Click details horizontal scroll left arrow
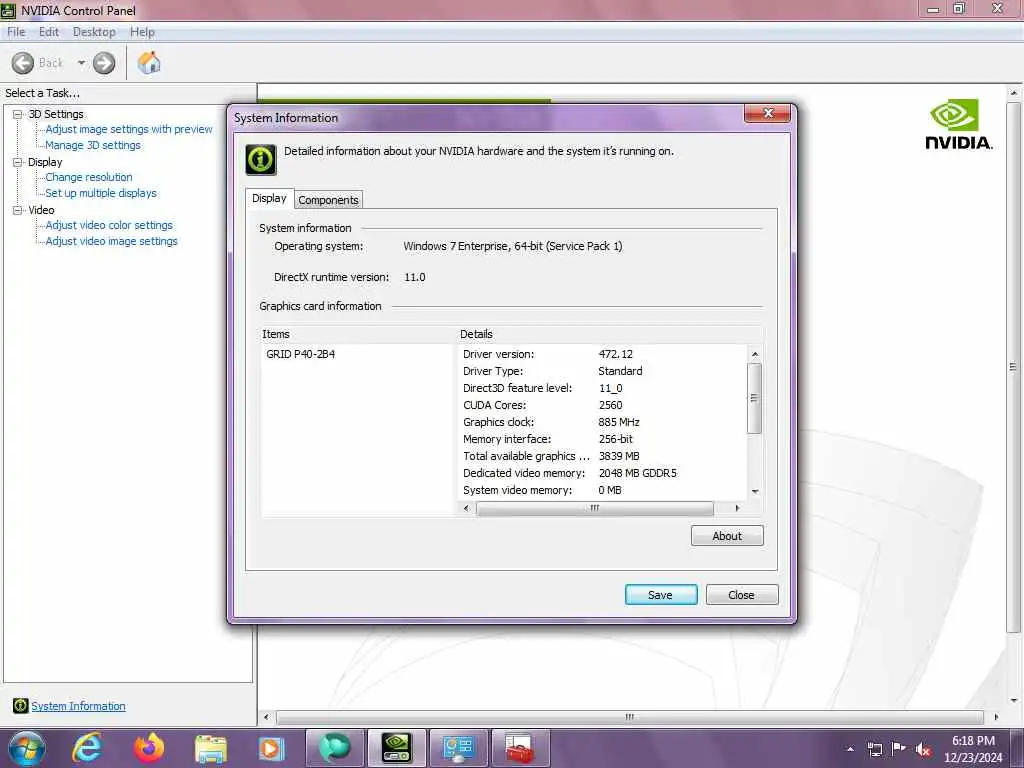This screenshot has width=1024, height=768. tap(466, 508)
